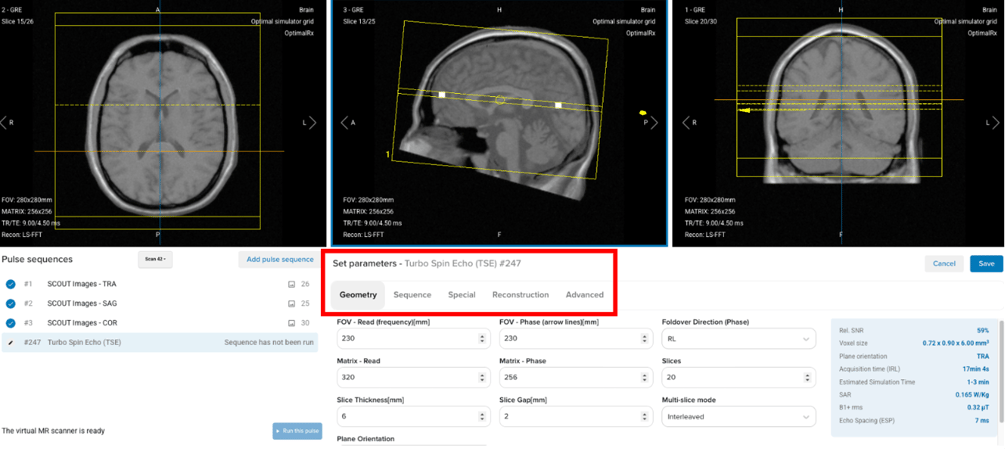Image resolution: width=1005 pixels, height=449 pixels.
Task: Go to next slice in sagittal viewer
Action: [x=654, y=123]
